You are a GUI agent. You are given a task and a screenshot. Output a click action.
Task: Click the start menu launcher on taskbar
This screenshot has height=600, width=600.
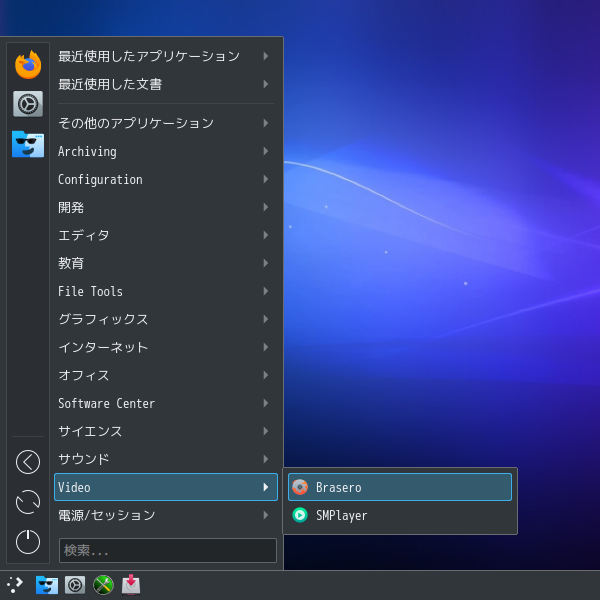[15, 585]
